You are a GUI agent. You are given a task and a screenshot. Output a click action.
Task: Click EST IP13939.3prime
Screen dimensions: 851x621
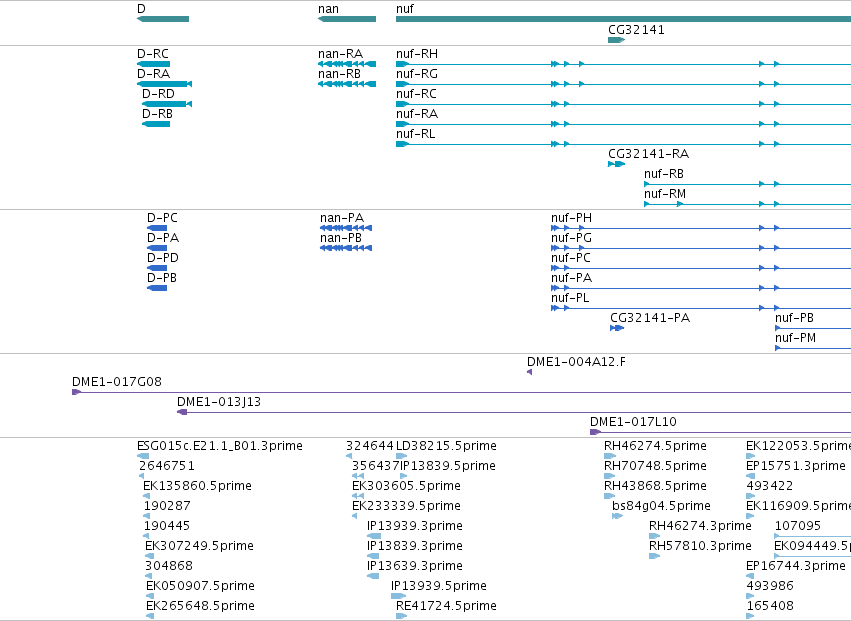coord(374,536)
